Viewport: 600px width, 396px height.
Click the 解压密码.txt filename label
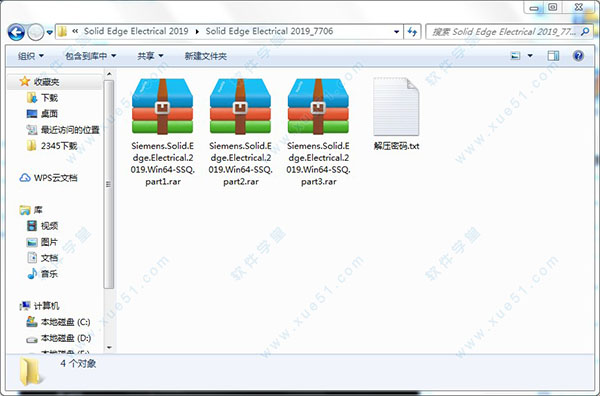[x=396, y=146]
